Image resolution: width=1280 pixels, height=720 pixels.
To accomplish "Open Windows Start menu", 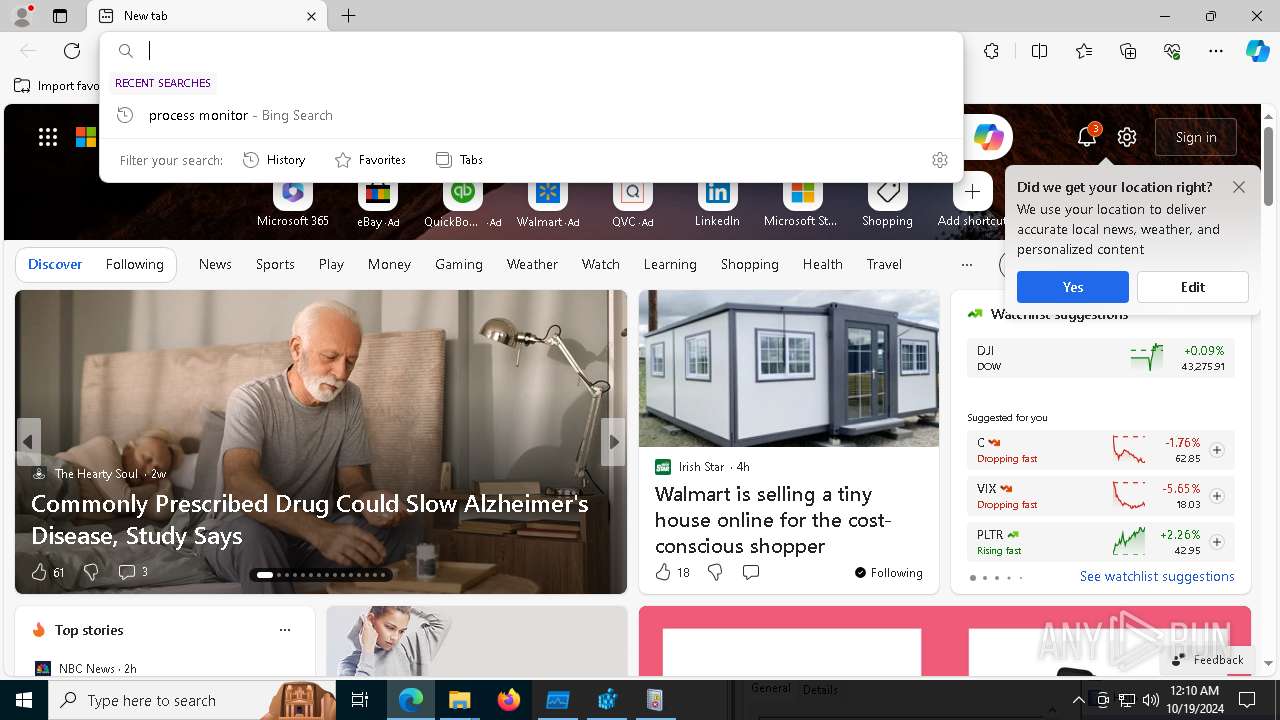I will click(24, 700).
